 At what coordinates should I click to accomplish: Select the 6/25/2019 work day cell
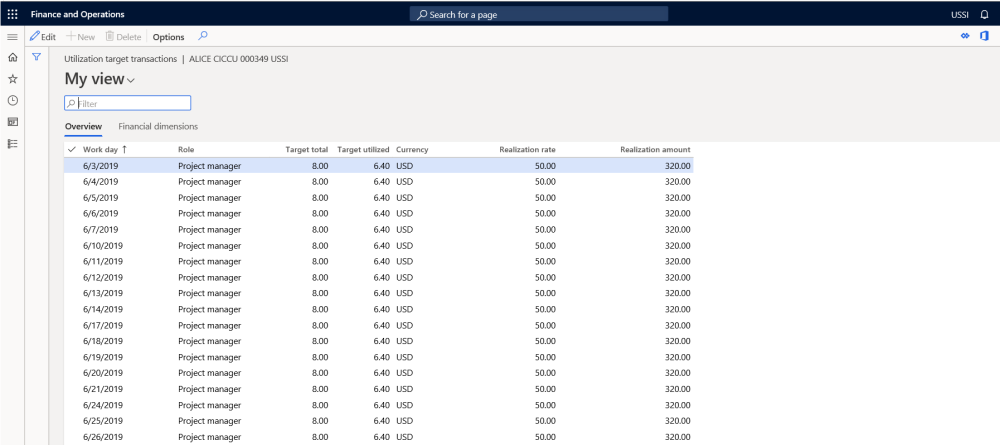(103, 421)
